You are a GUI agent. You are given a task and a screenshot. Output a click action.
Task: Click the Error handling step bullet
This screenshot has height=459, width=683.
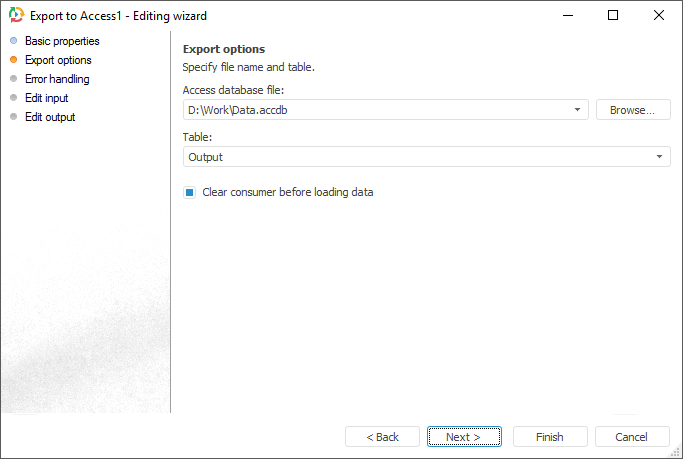[13, 79]
